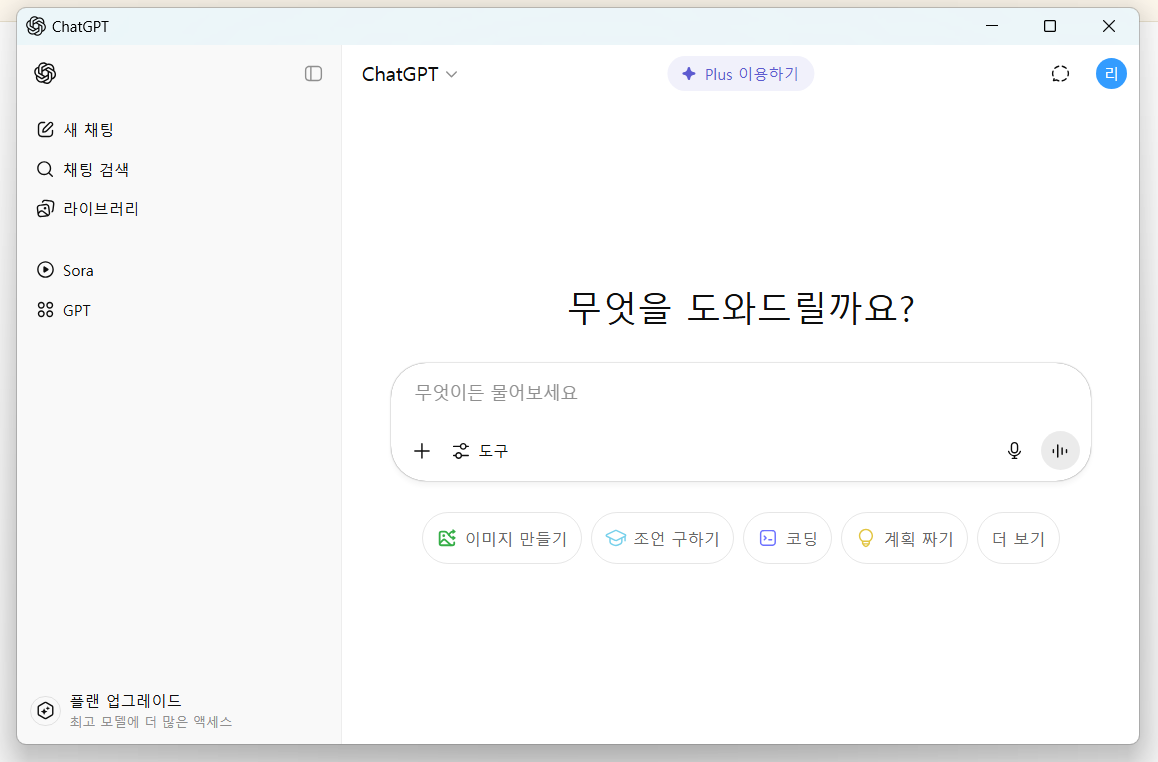Select the 이미지 만들기 suggestion chip
Viewport: 1158px width, 762px height.
[501, 538]
